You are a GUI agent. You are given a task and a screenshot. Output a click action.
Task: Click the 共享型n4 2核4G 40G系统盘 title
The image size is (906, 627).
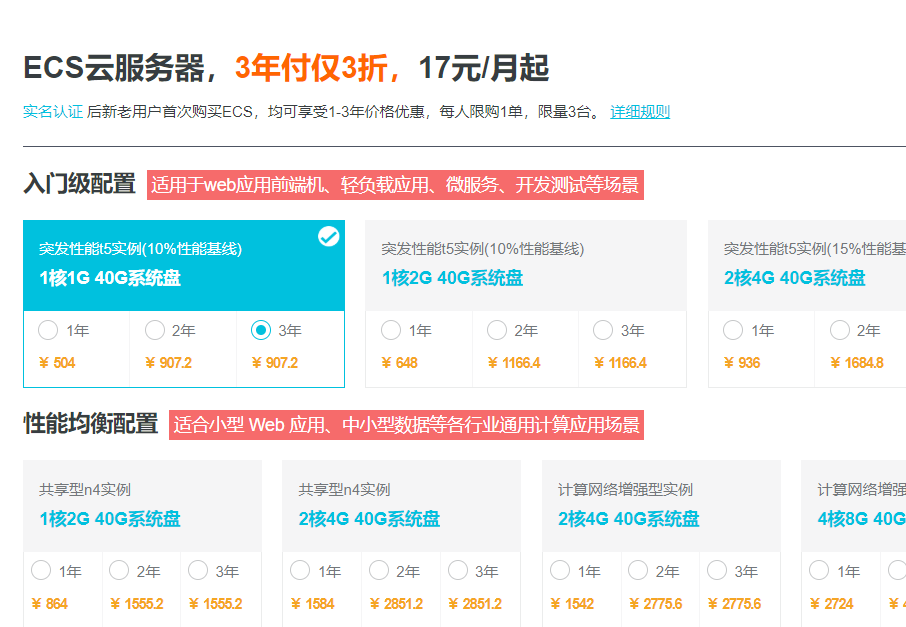(369, 519)
